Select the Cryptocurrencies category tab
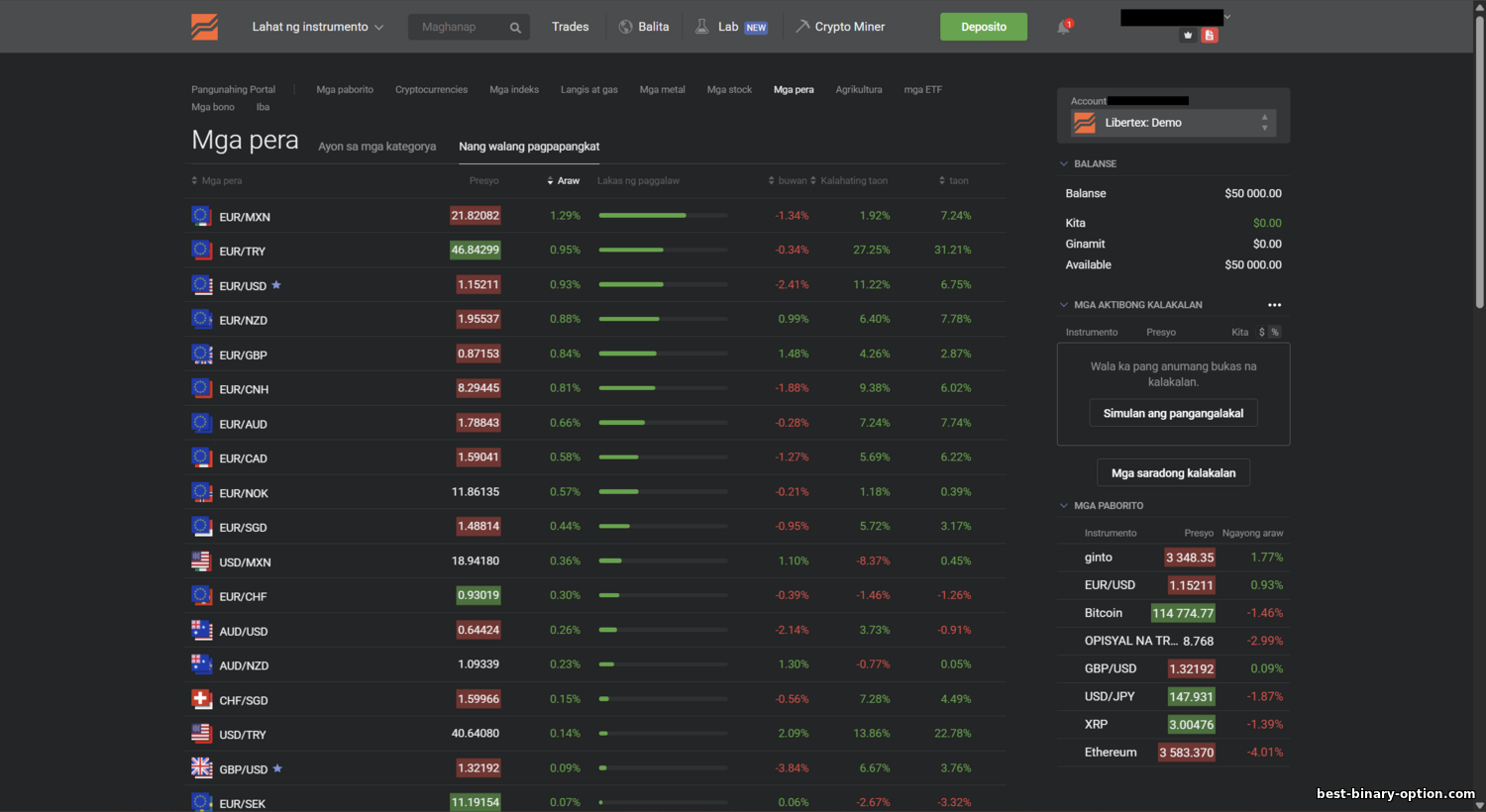The image size is (1486, 812). tap(431, 90)
